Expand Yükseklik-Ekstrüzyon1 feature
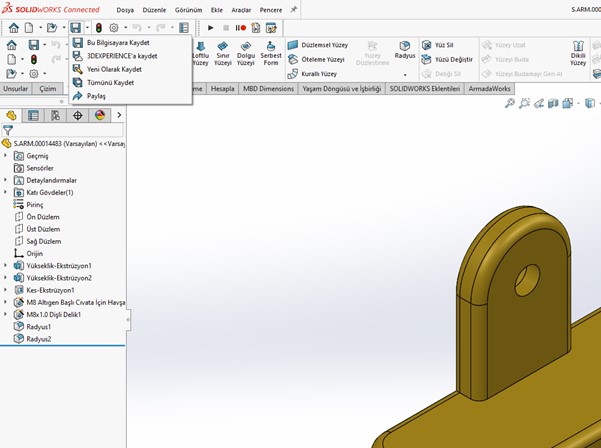This screenshot has width=601, height=448. [x=6, y=265]
